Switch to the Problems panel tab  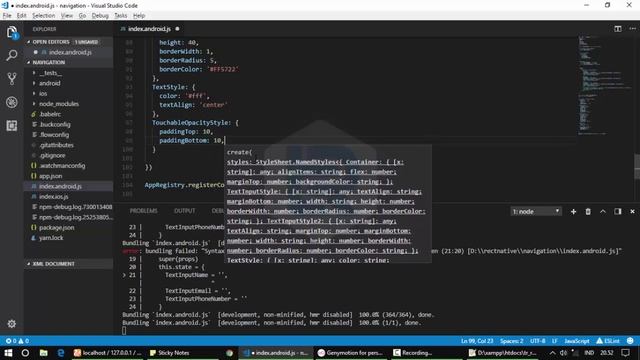[143, 211]
